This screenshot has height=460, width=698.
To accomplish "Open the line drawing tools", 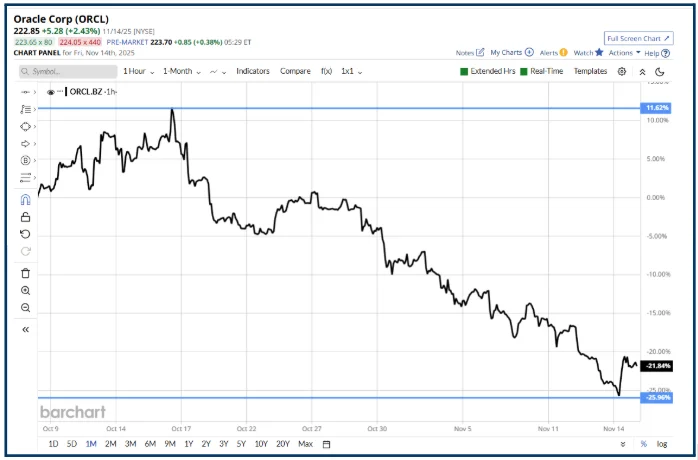I will (25, 92).
